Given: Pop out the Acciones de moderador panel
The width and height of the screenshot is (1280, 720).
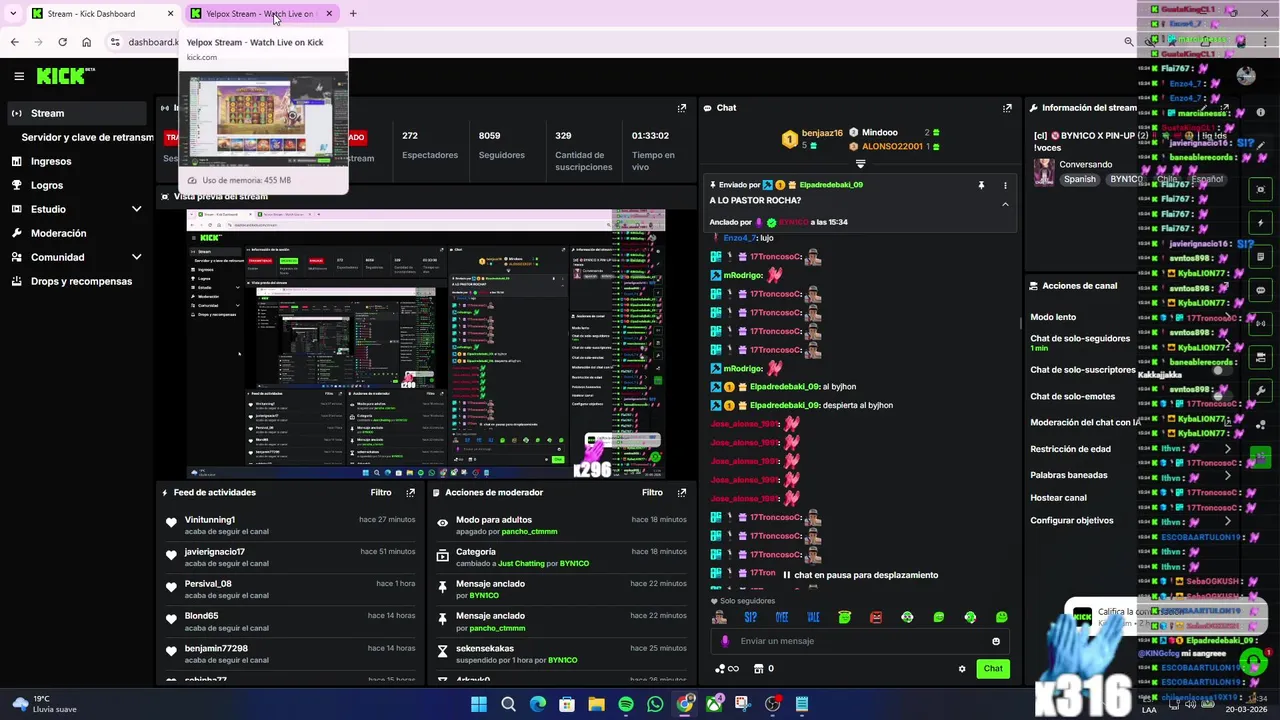Looking at the screenshot, I should click(682, 493).
